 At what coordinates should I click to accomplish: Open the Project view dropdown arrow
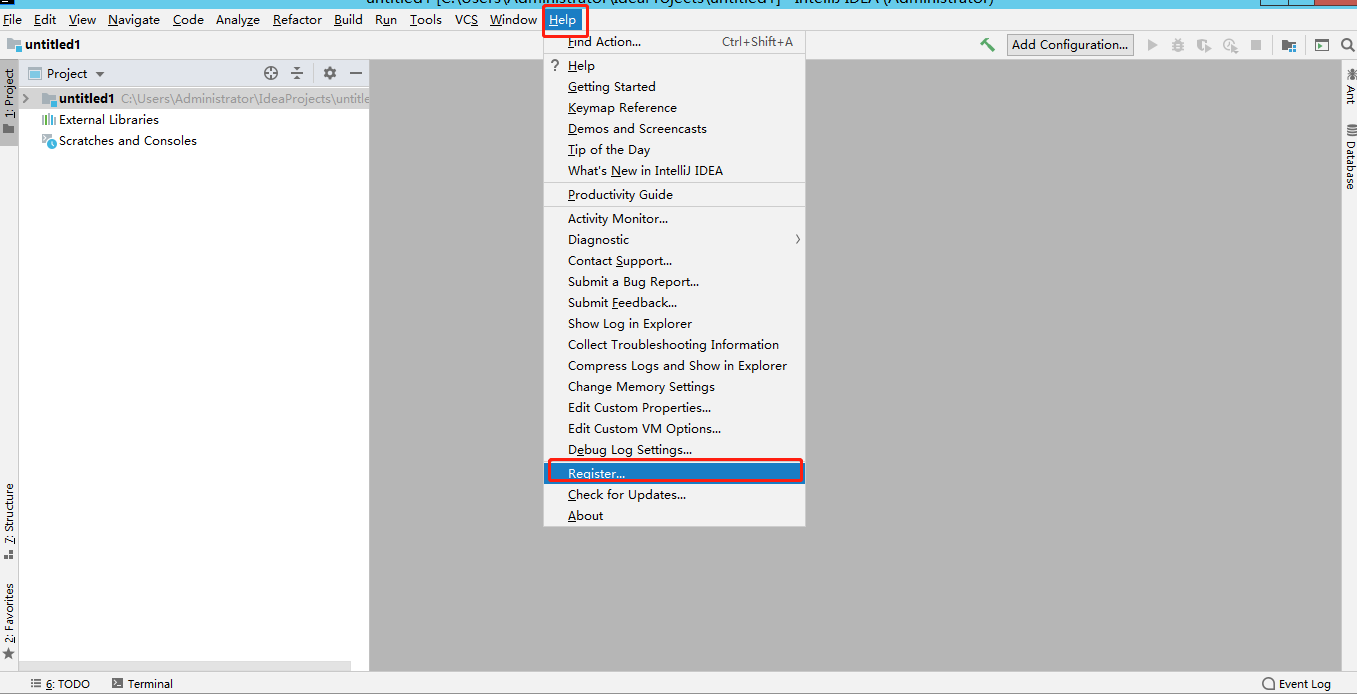100,74
